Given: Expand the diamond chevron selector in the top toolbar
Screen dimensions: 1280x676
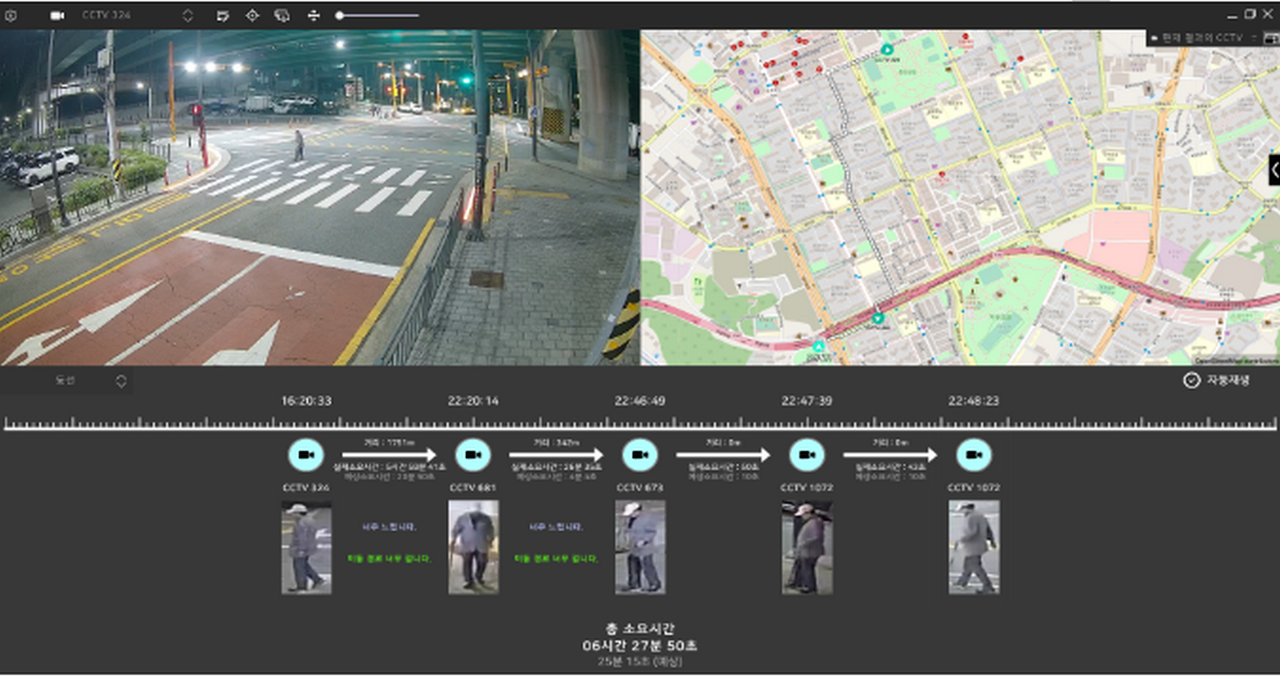Looking at the screenshot, I should [186, 15].
